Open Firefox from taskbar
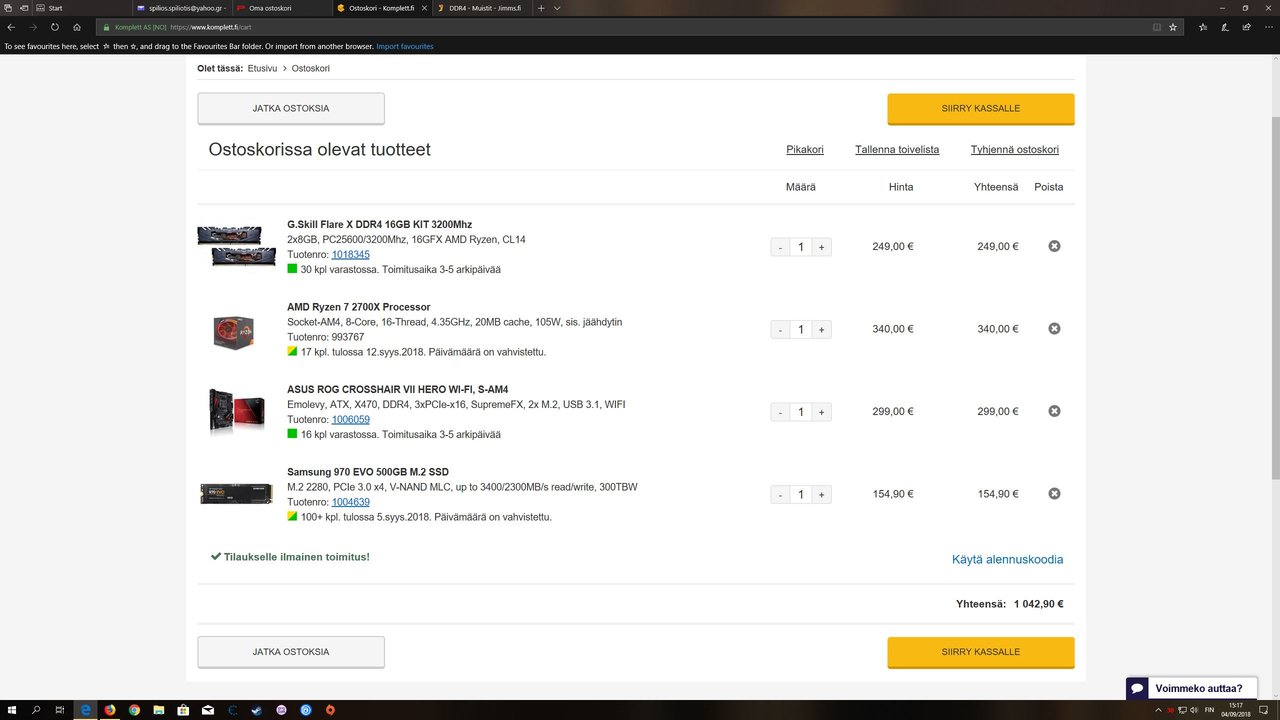This screenshot has width=1280, height=720. pos(110,710)
